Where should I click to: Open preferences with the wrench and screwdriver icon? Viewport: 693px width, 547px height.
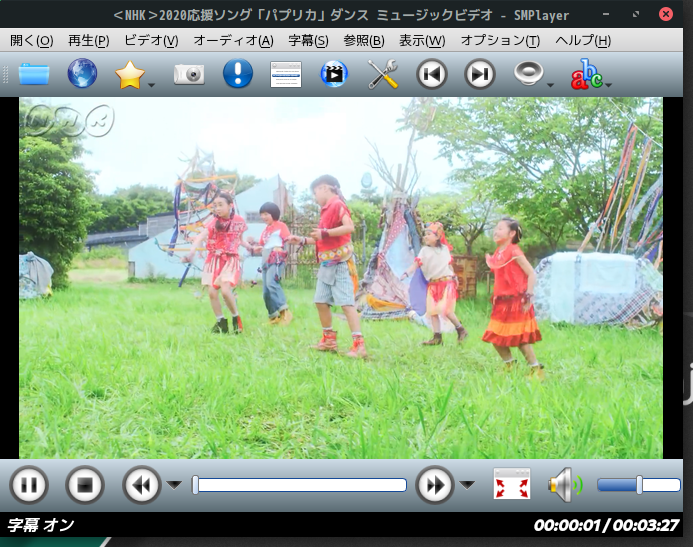point(383,74)
